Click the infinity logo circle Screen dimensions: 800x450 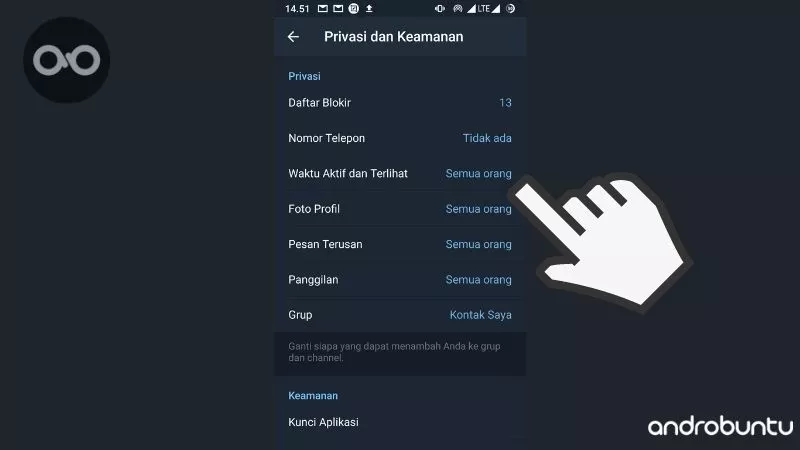pos(66,60)
